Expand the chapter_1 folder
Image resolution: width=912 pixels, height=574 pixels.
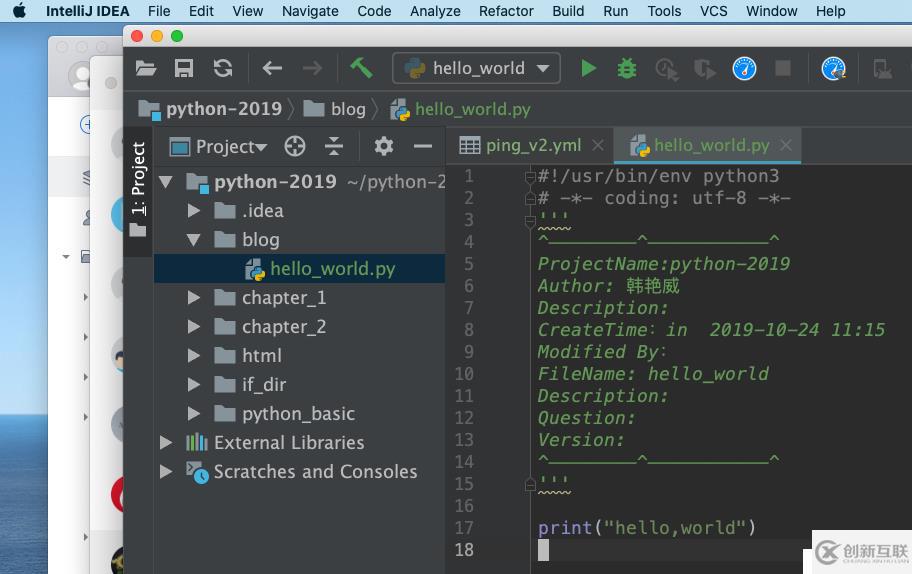pos(194,298)
